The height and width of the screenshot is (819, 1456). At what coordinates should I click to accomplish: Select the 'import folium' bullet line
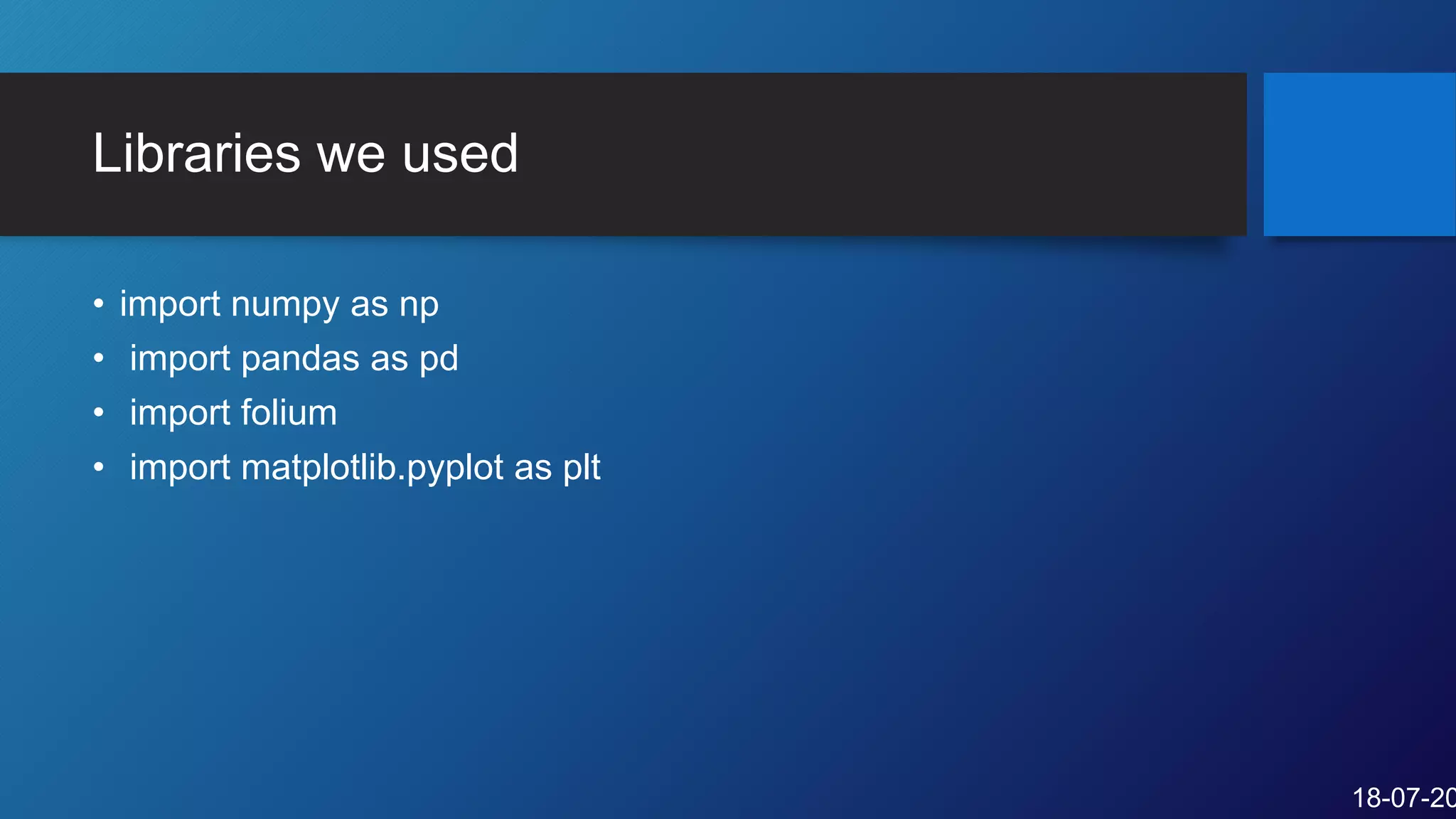tap(233, 413)
